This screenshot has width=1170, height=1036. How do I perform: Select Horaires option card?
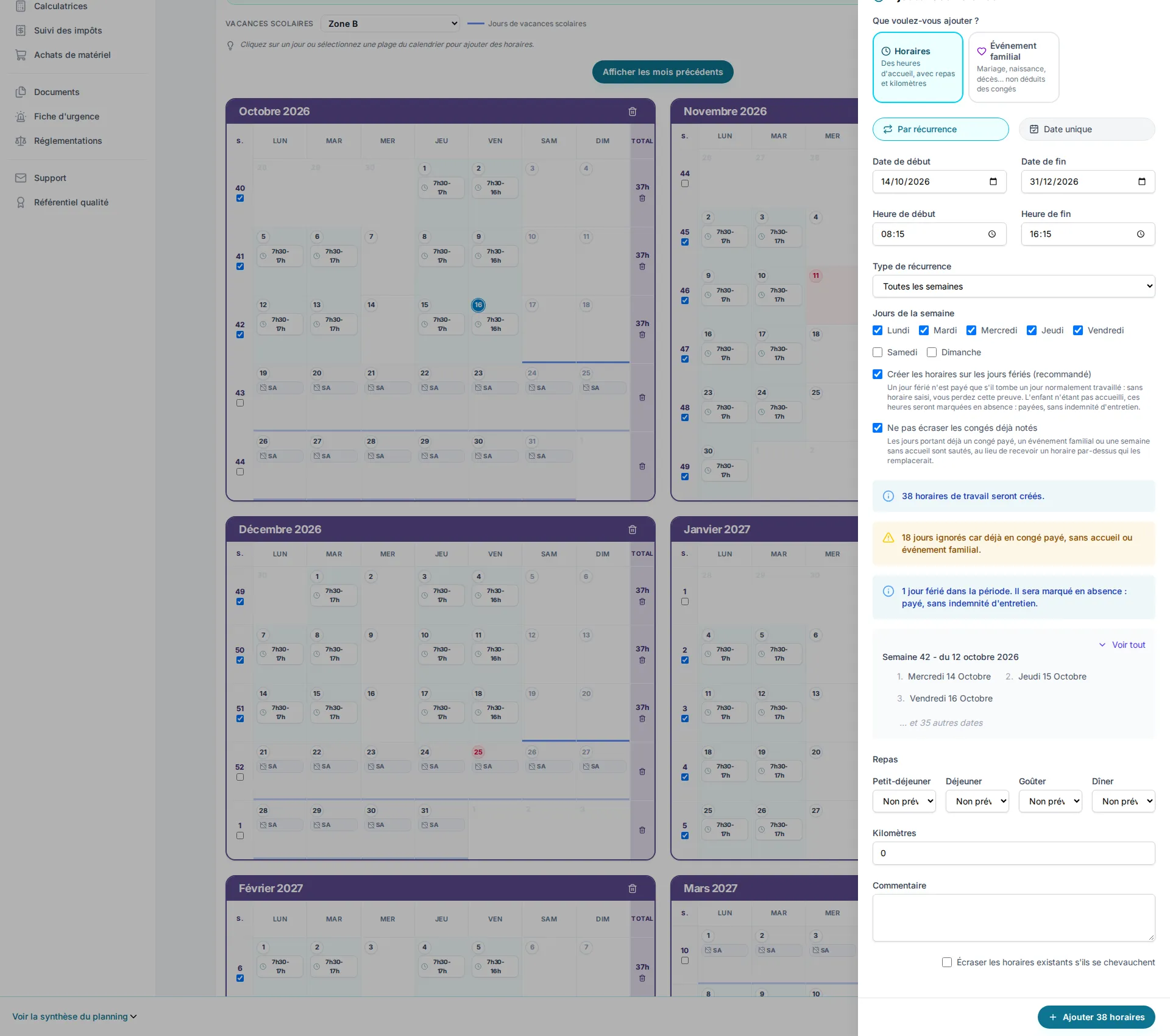pos(918,67)
